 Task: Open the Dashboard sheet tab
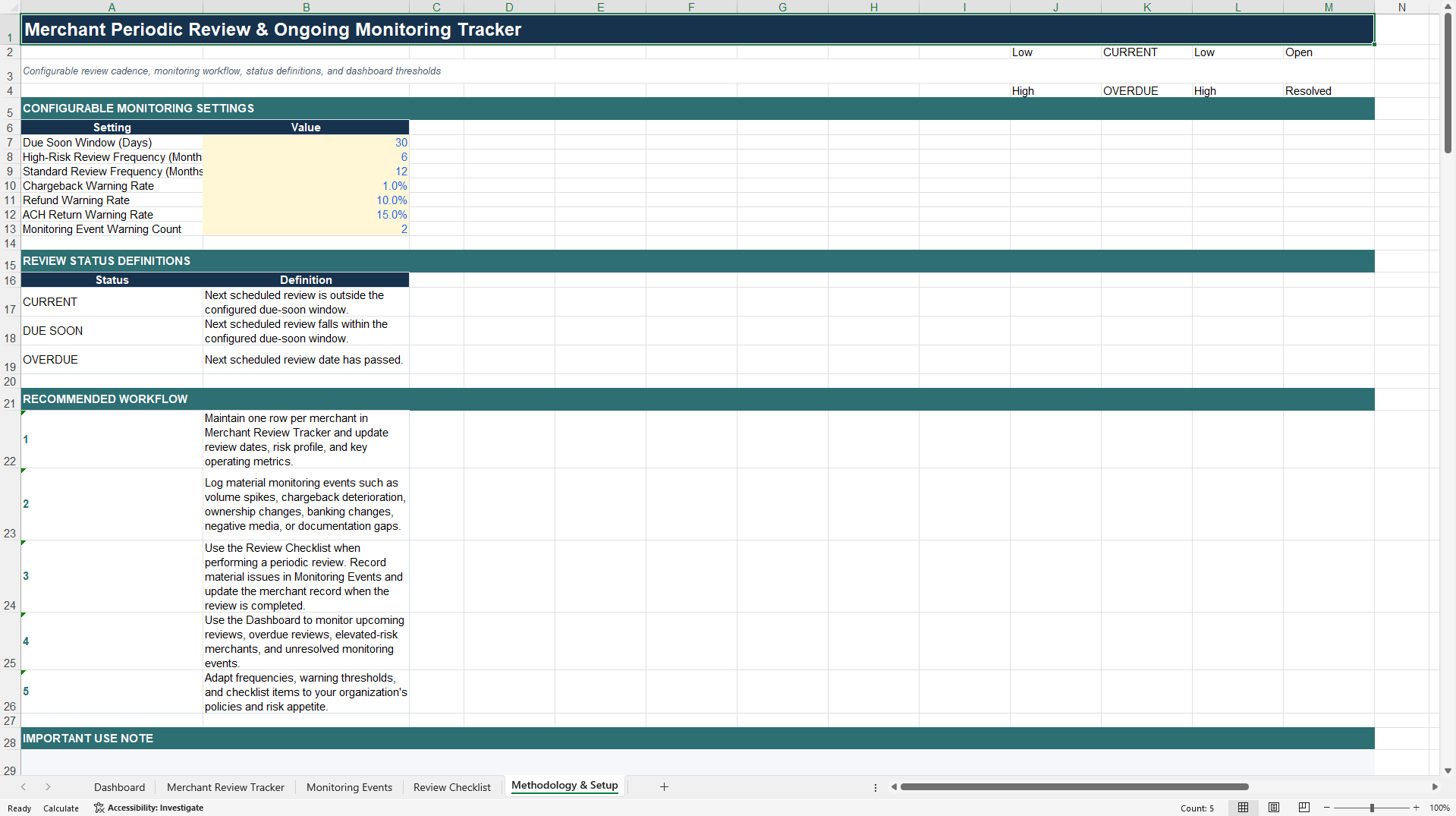pos(119,787)
